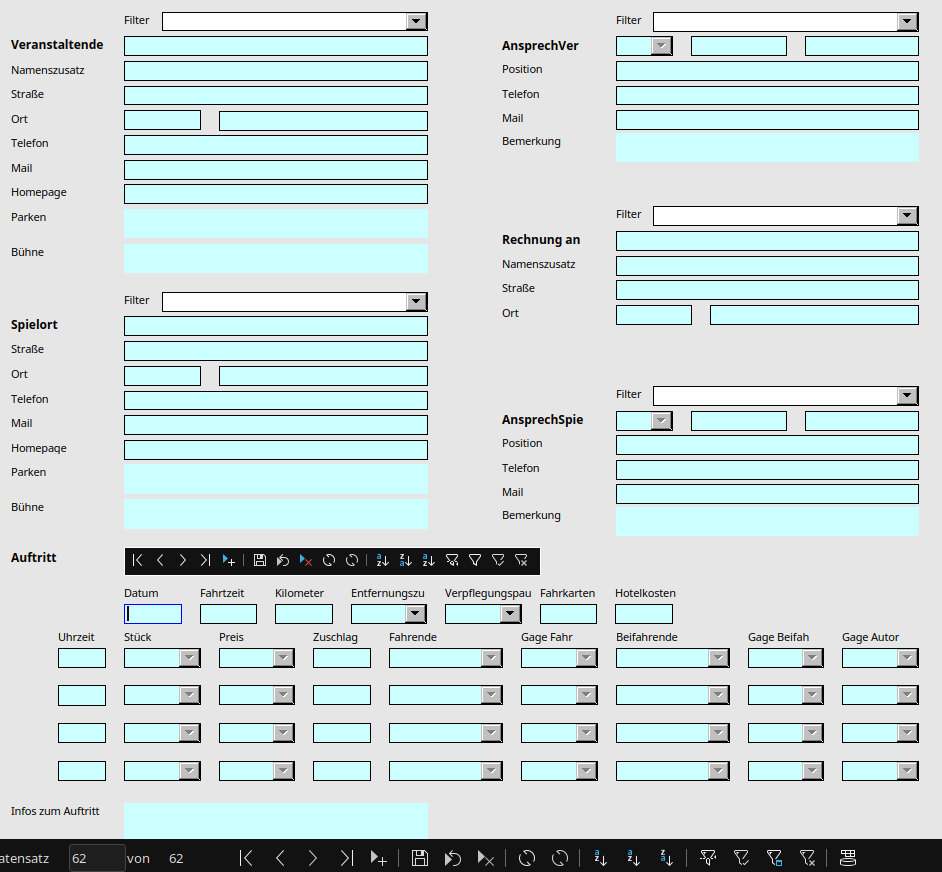
Task: Open Filter dropdown above Veranstaltende
Action: pyautogui.click(x=417, y=21)
